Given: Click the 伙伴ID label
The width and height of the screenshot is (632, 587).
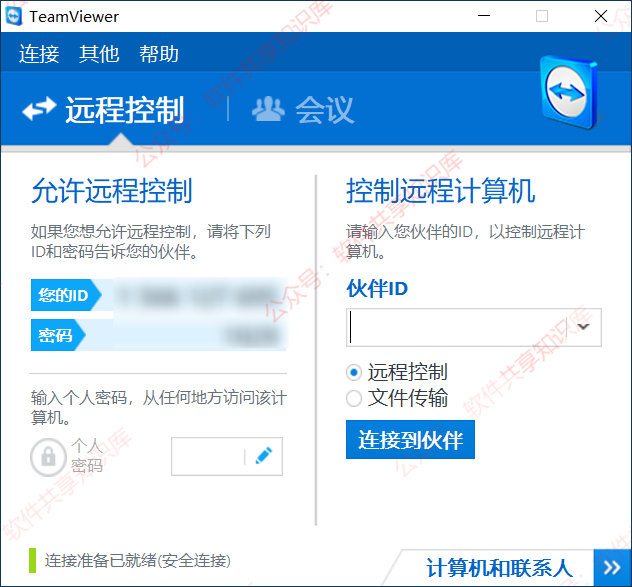Looking at the screenshot, I should click(x=377, y=289).
